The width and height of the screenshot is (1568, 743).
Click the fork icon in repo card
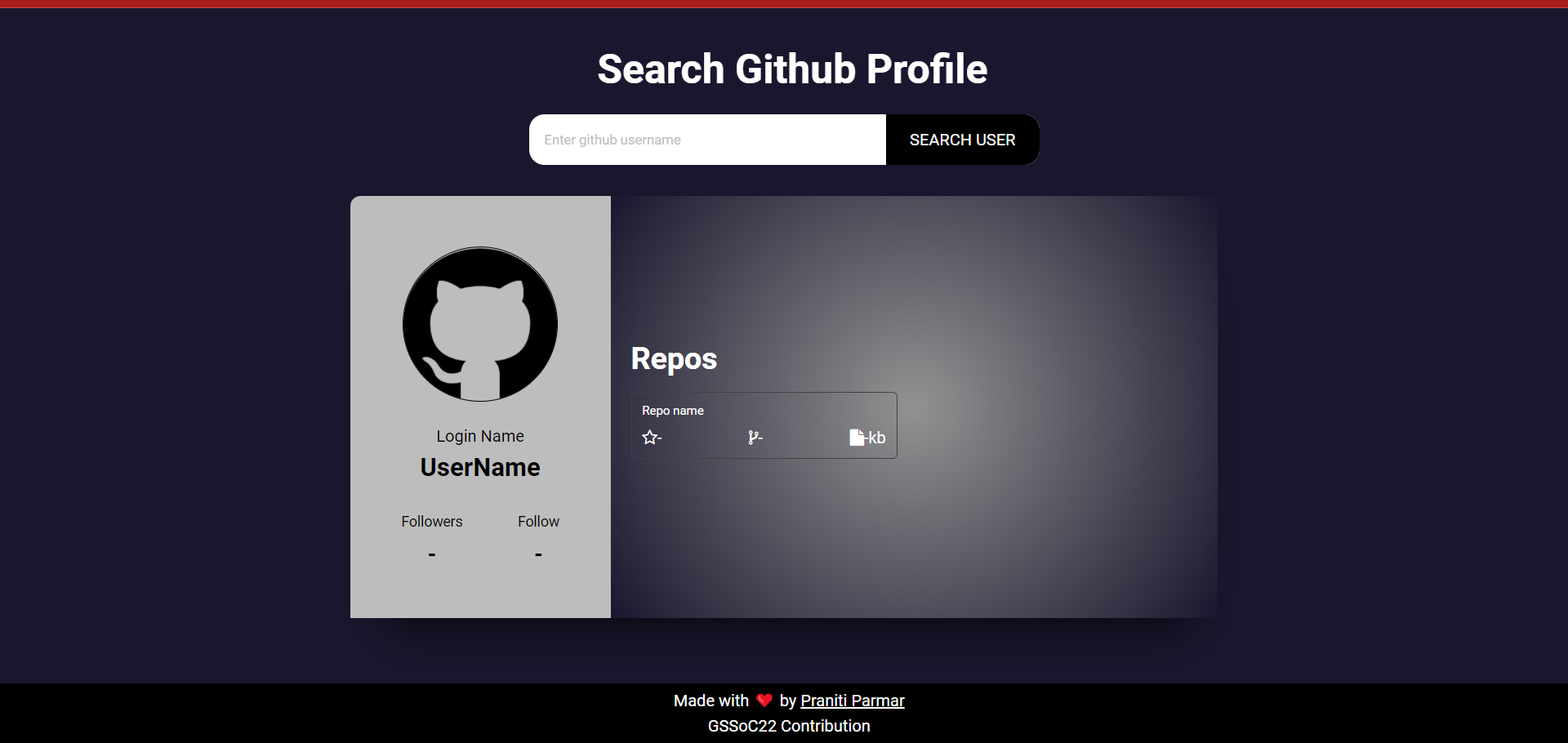point(752,438)
